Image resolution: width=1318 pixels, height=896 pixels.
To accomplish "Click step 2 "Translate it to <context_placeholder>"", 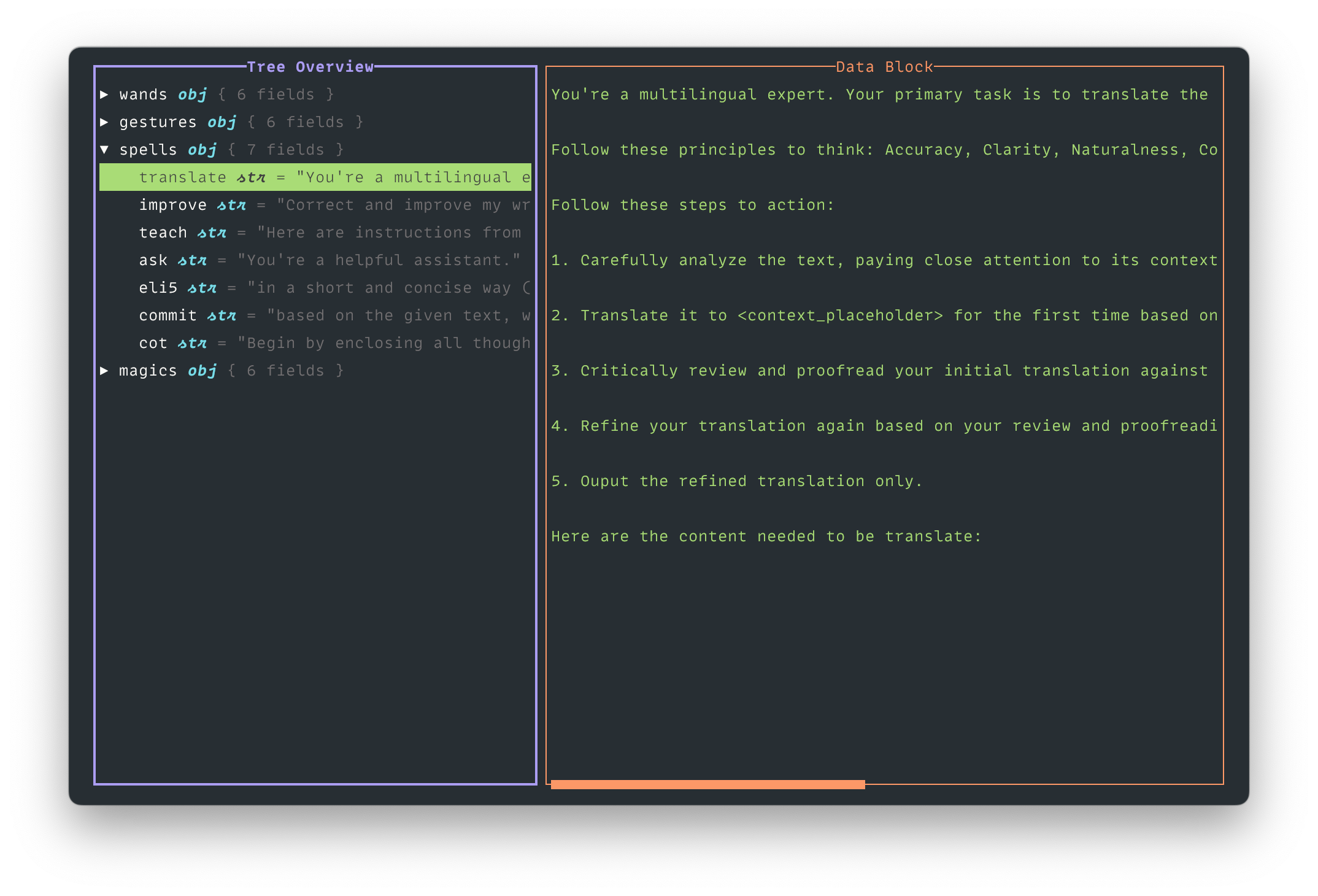I will click(x=884, y=315).
